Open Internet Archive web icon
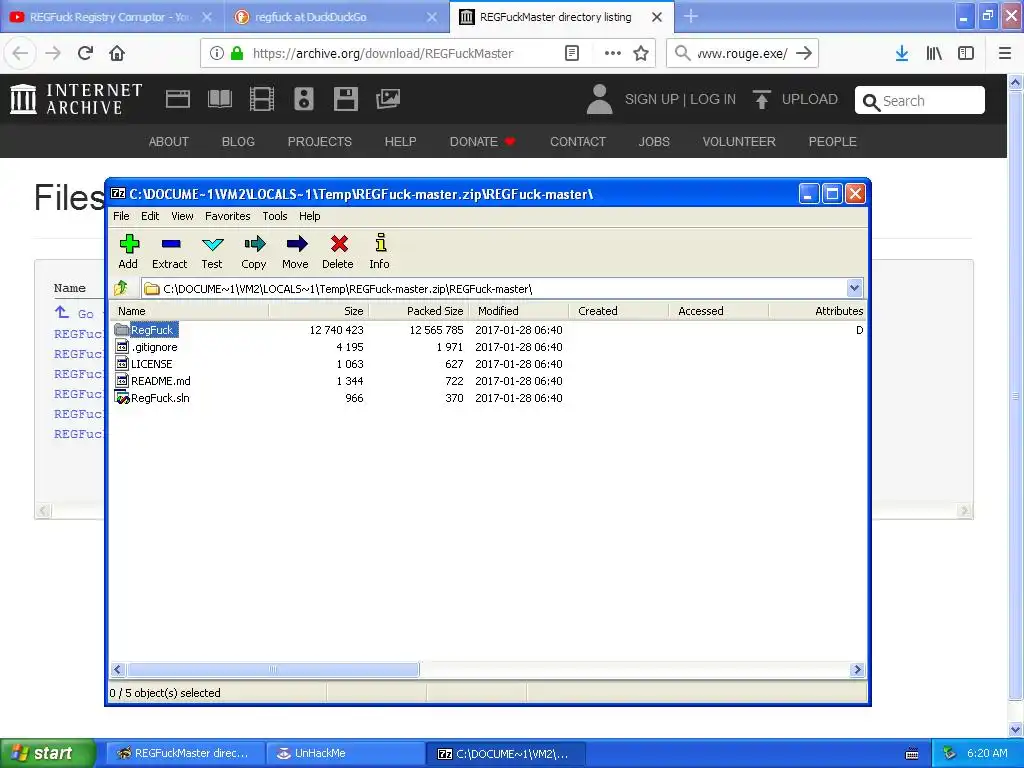The height and width of the screenshot is (768, 1024). point(178,99)
